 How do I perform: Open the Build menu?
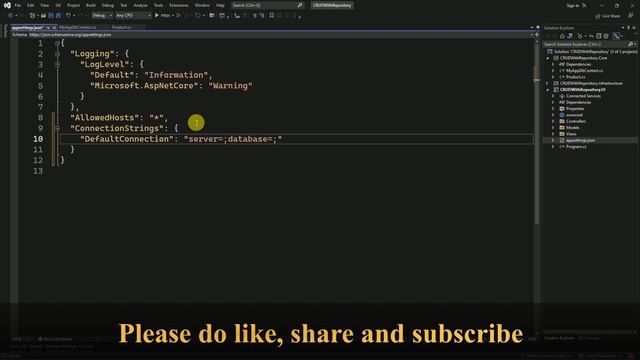tap(91, 5)
